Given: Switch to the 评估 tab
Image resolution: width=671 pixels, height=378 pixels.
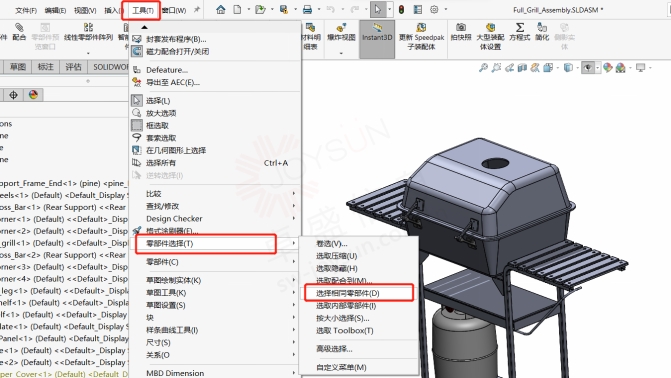Looking at the screenshot, I should pyautogui.click(x=73, y=67).
